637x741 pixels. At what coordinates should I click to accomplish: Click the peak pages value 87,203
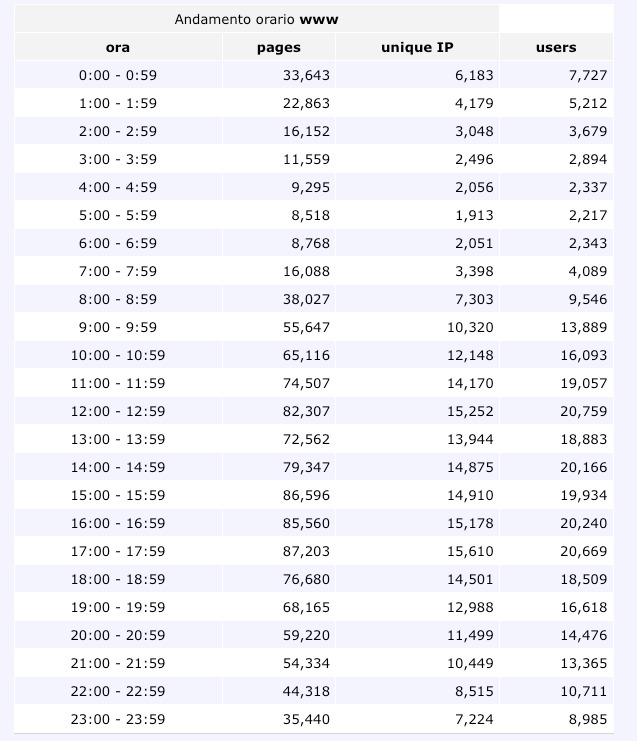coord(306,551)
